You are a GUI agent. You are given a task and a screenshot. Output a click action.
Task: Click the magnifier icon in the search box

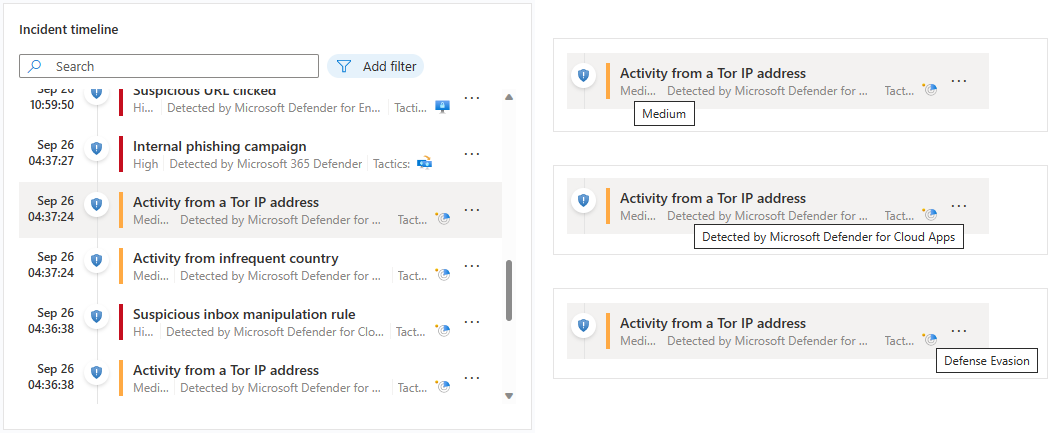tap(36, 66)
